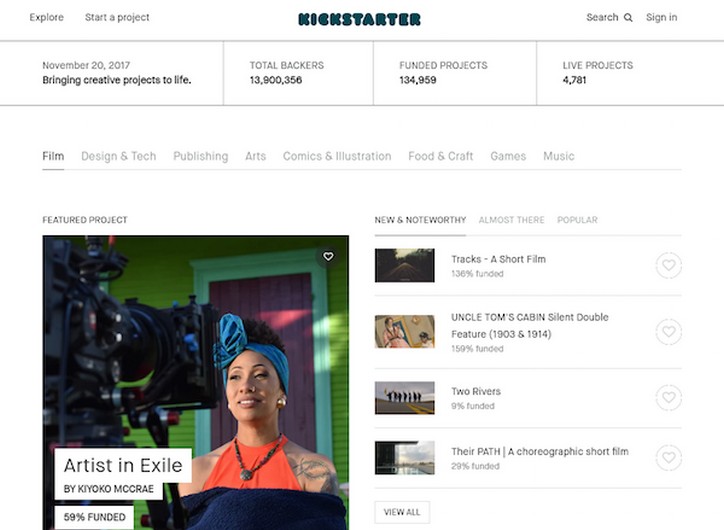Click the View All button
724x530 pixels.
402,512
